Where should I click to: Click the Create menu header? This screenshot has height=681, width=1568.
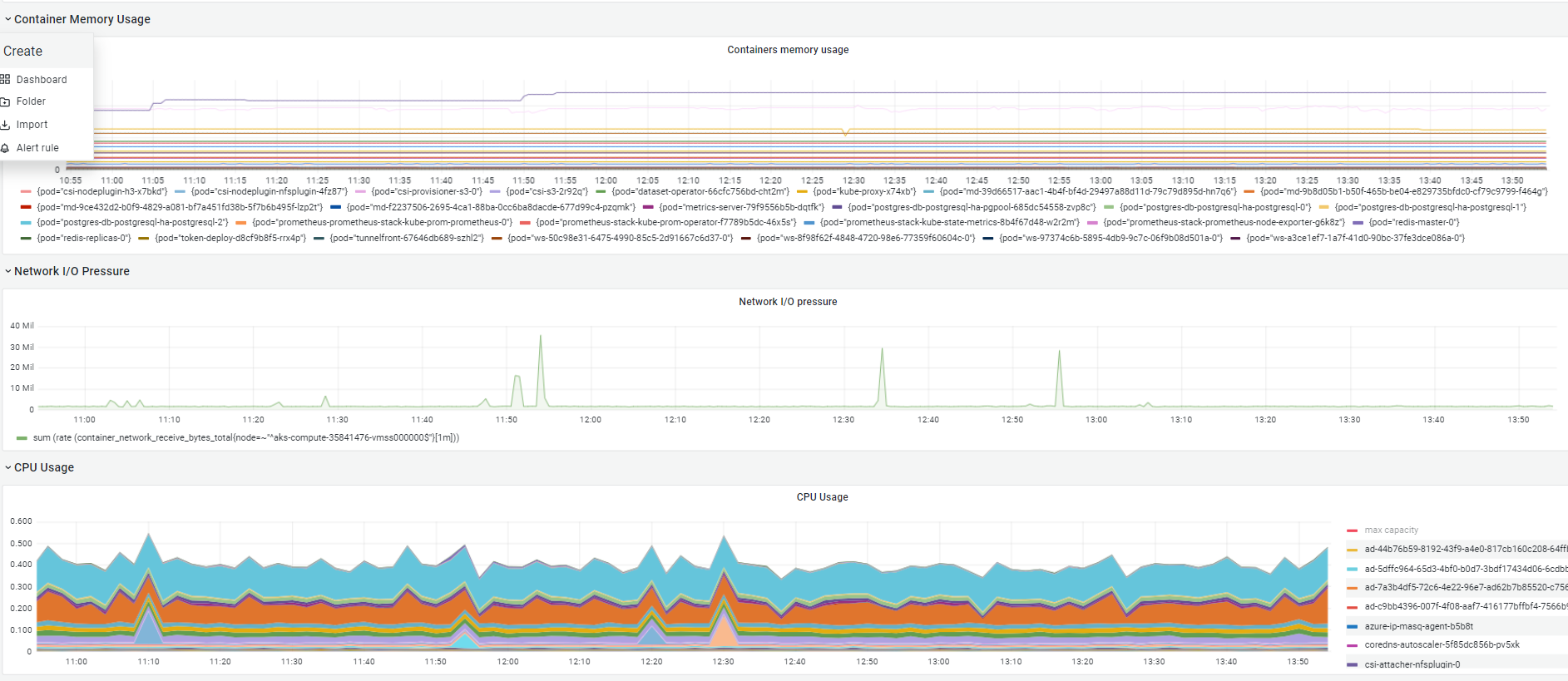point(23,51)
